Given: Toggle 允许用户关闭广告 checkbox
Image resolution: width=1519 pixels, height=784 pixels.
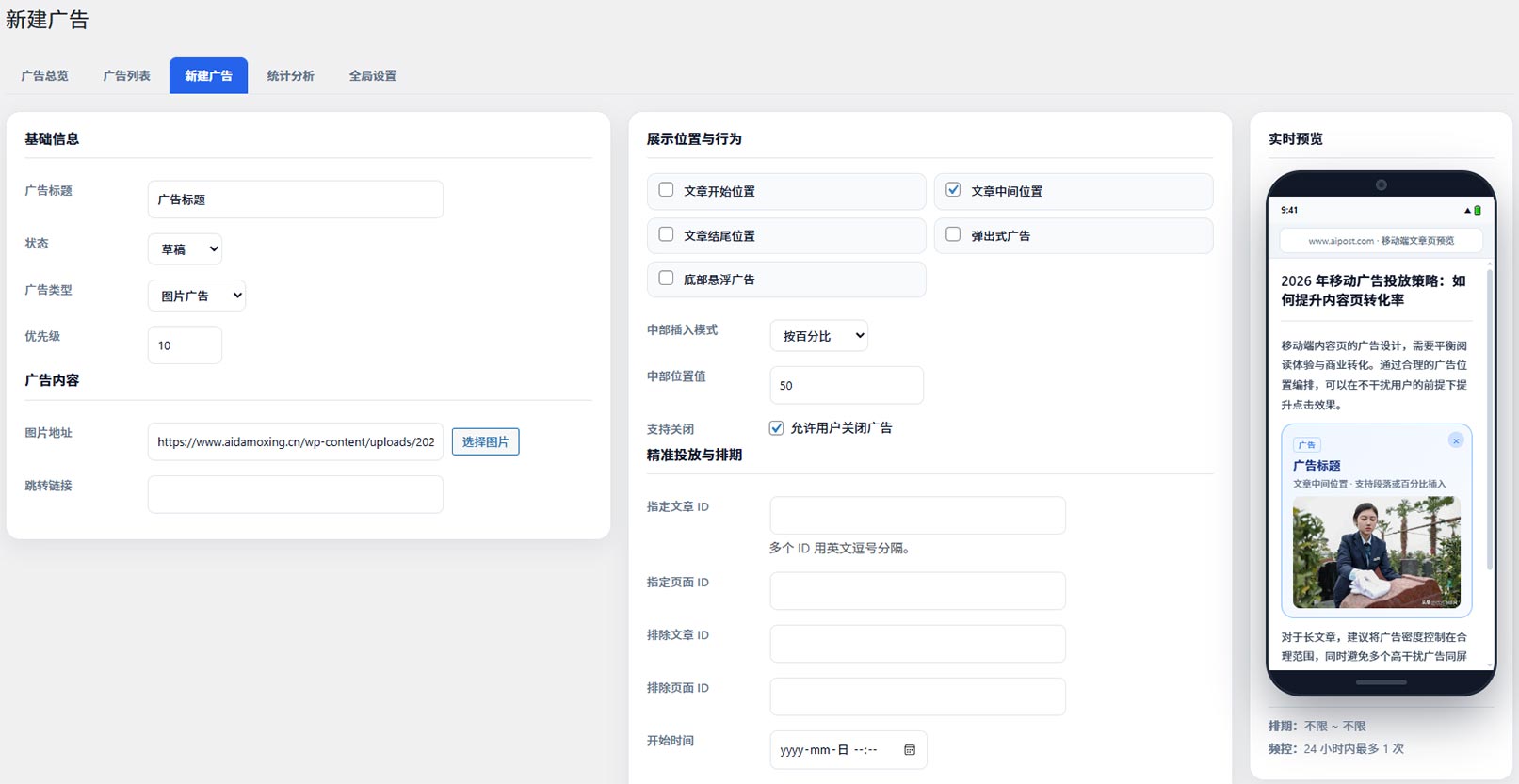Looking at the screenshot, I should coord(776,428).
